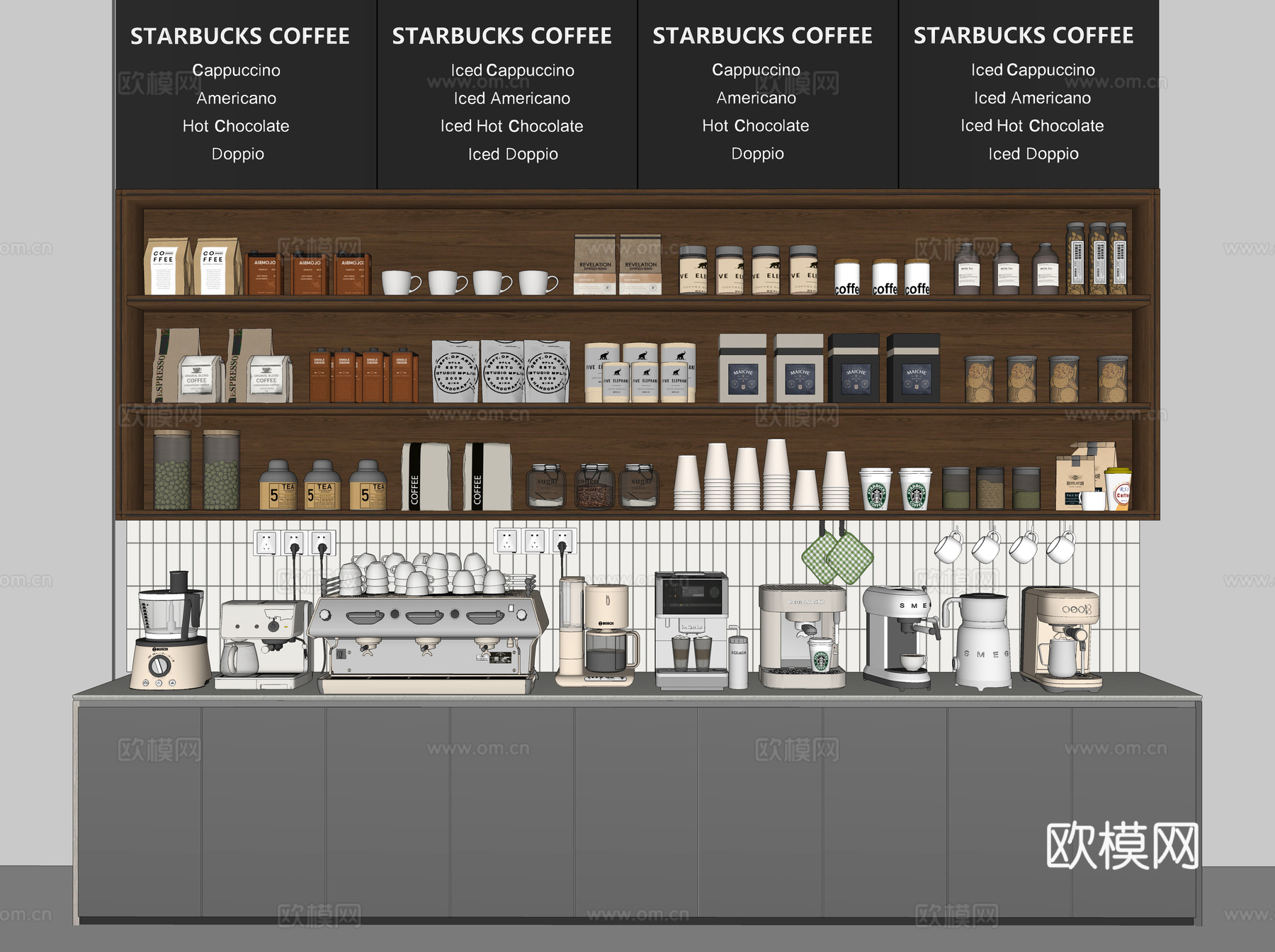
Task: Select the black-front built-in style coffee machine
Action: tap(692, 630)
